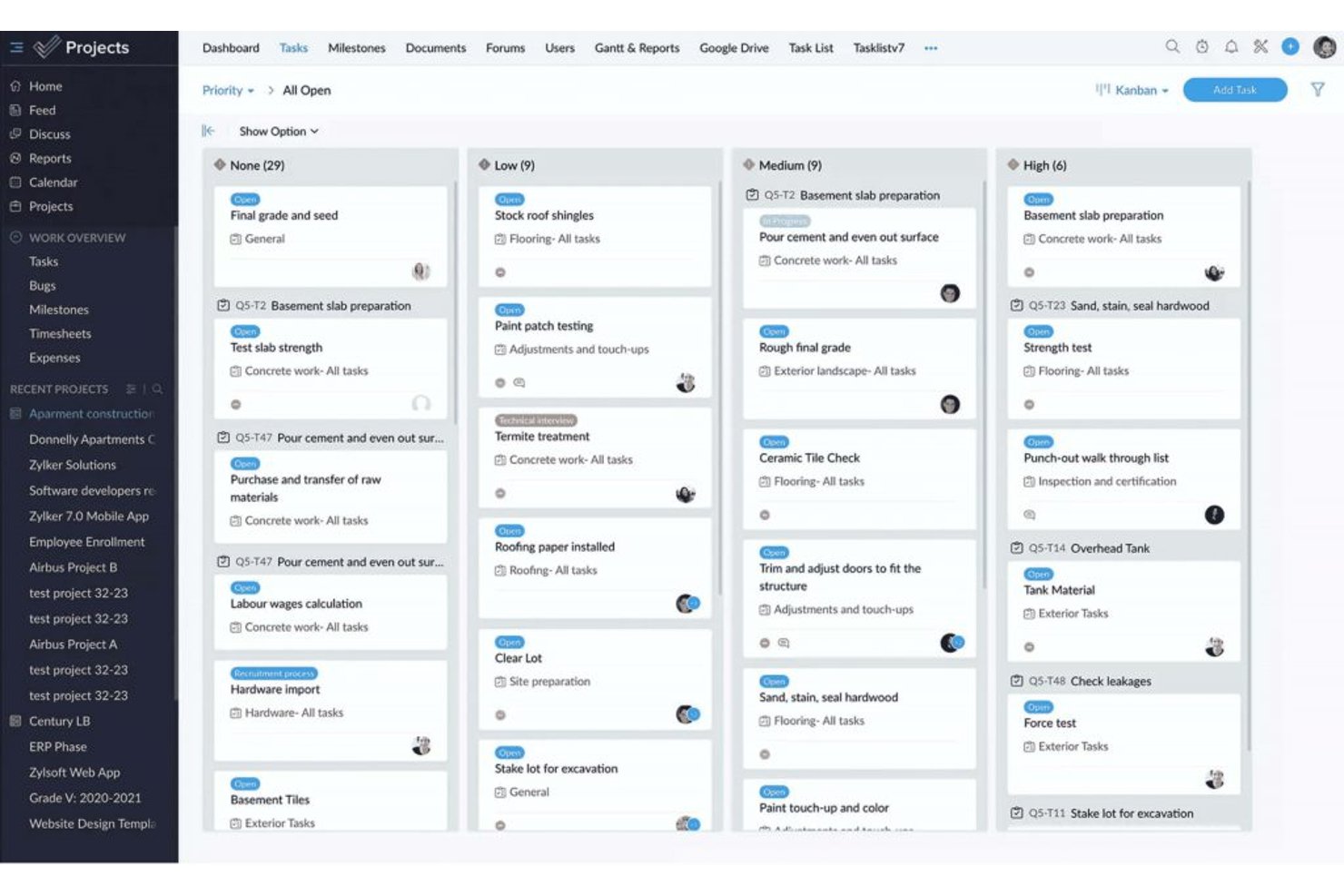Viewport: 1344px width, 896px height.
Task: Click status dot on Test slab strength card
Action: click(x=236, y=404)
